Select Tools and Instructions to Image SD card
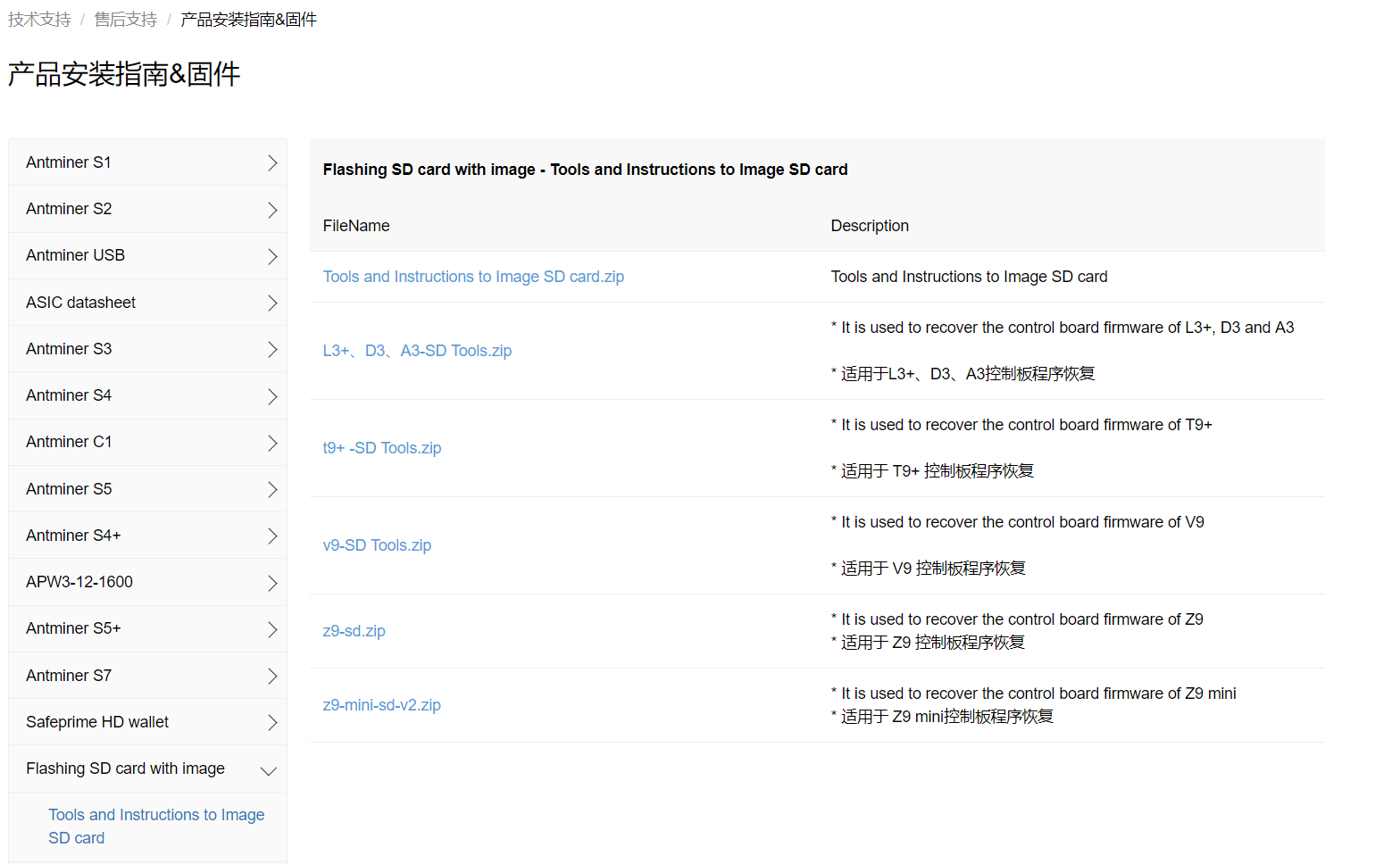Image resolution: width=1400 pixels, height=864 pixels. pyautogui.click(x=156, y=826)
